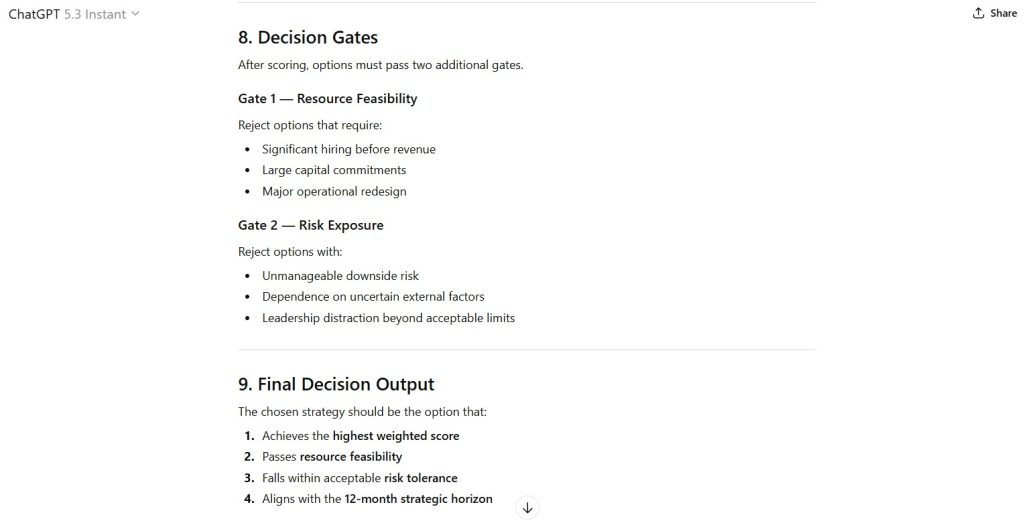Click the "Gate 2 — Risk Exposure" subheading
Viewport: 1024px width, 521px height.
coord(310,225)
